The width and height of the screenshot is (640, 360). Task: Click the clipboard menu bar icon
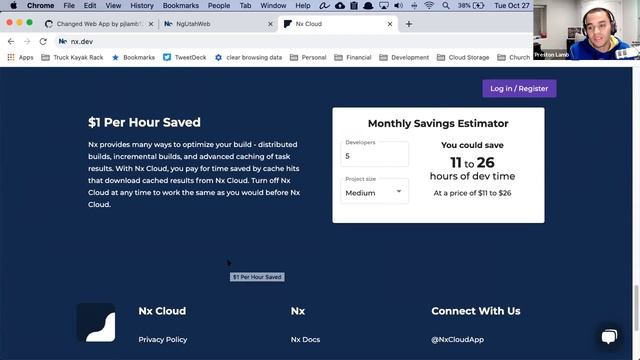354,5
